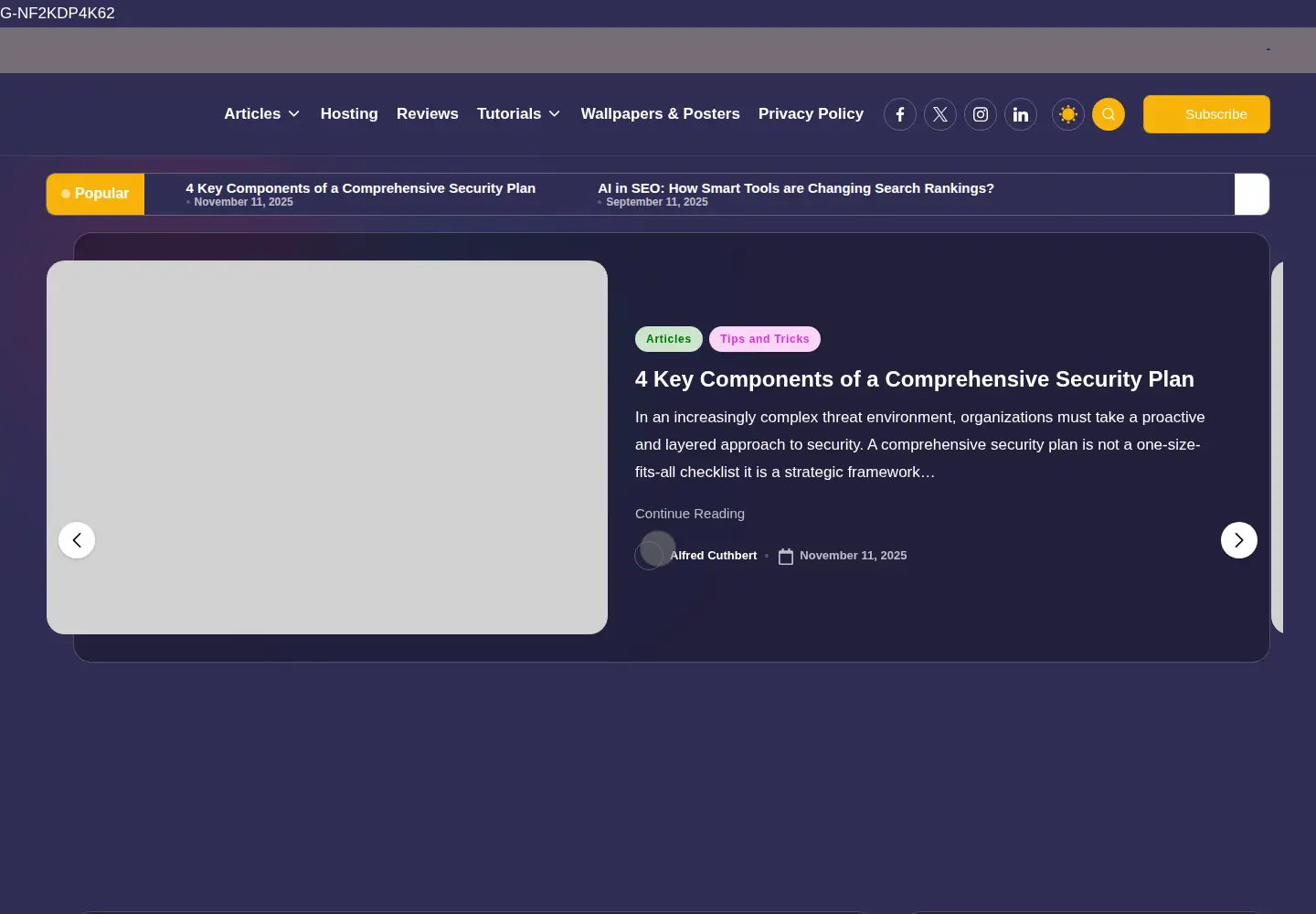
Task: Open the LinkedIn social icon
Action: 1021,114
